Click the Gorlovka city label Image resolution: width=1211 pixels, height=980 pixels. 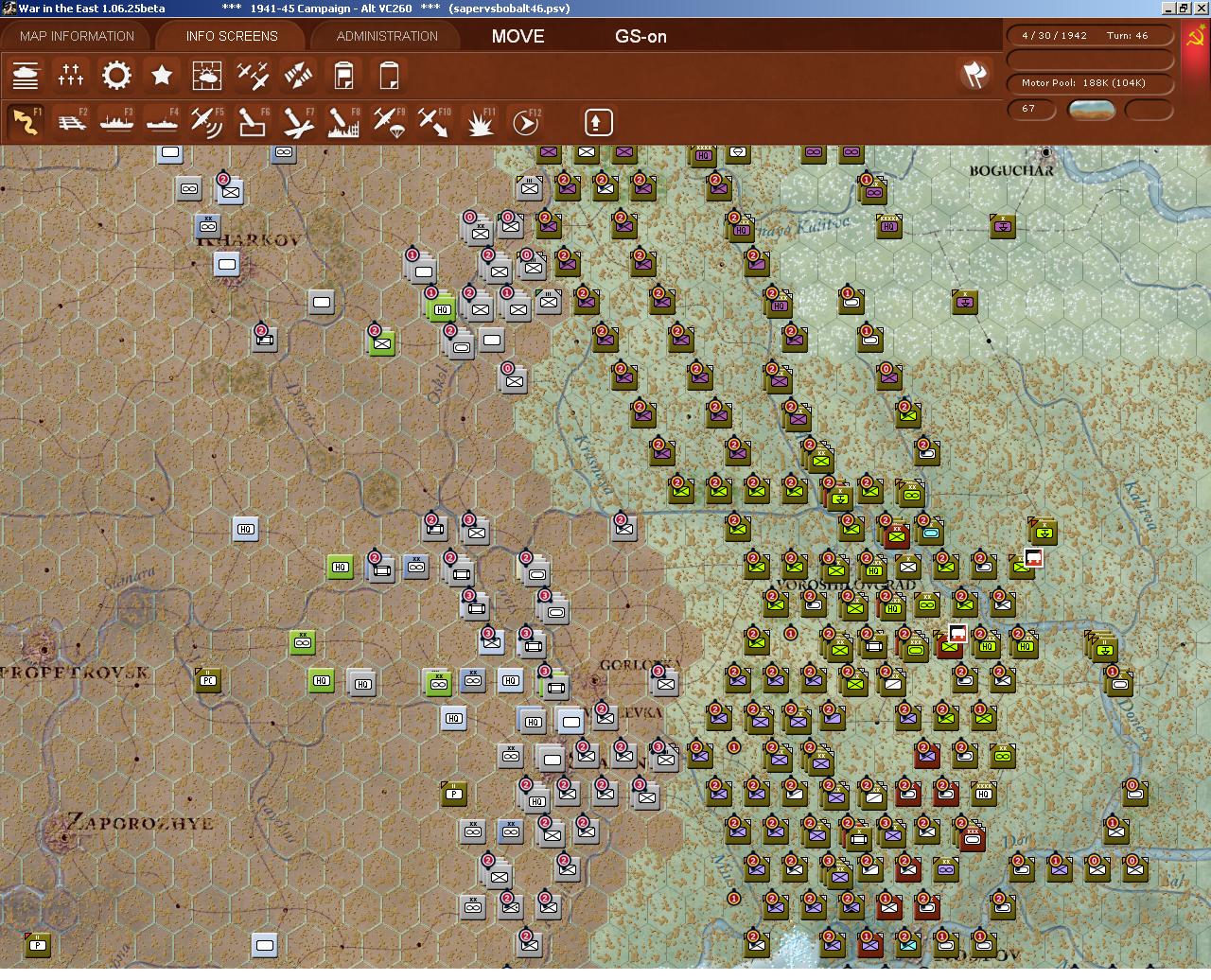641,665
